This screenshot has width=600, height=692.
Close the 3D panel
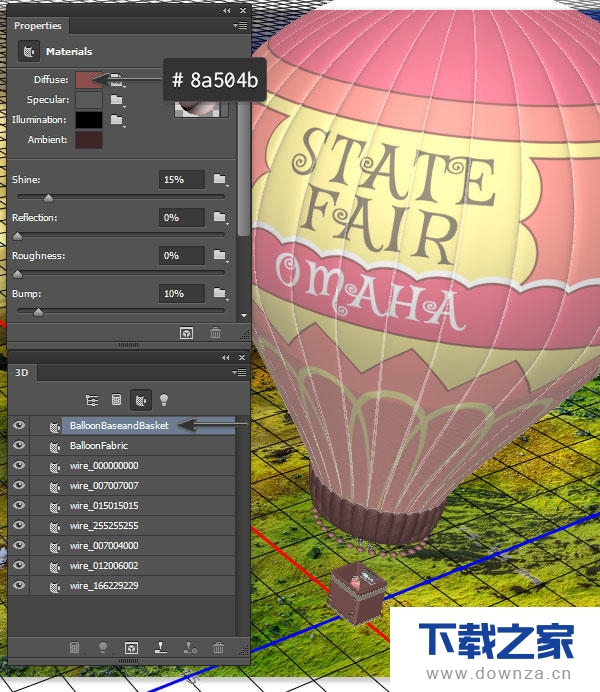pos(242,357)
